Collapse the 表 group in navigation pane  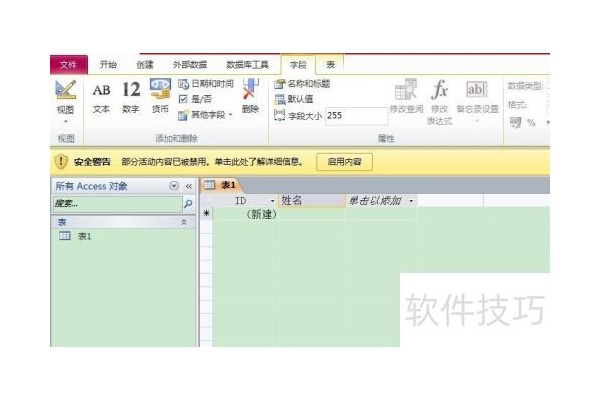(x=184, y=222)
